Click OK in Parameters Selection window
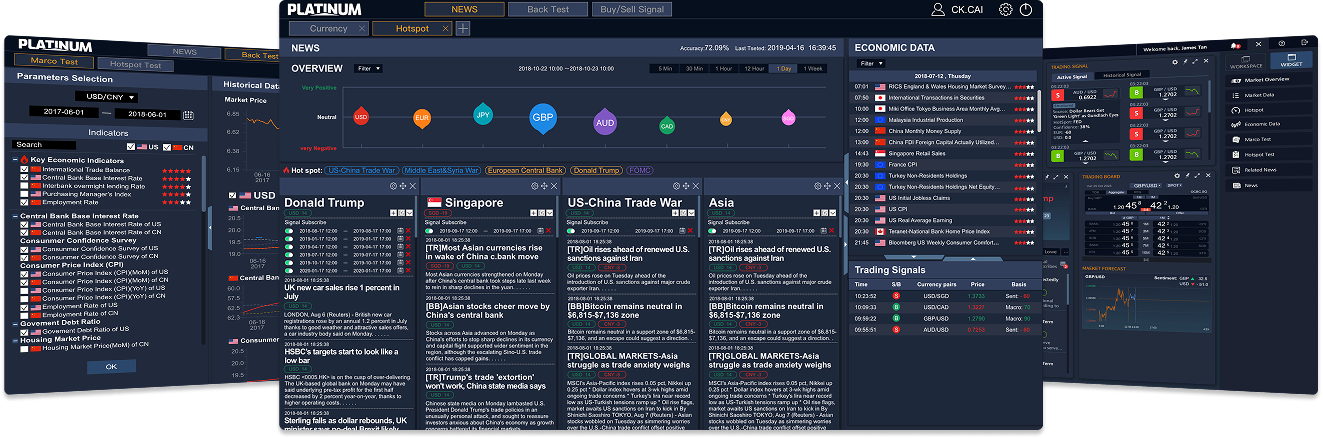1323x438 pixels. click(111, 367)
